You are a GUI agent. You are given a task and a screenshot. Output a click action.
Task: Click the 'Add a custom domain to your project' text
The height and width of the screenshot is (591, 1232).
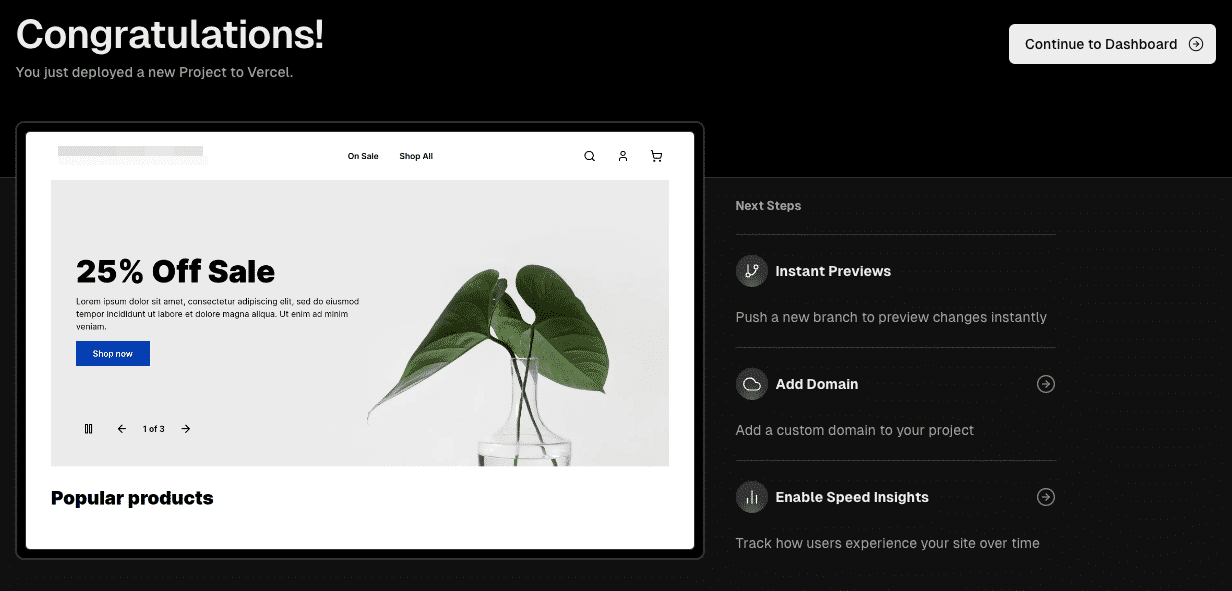point(855,430)
